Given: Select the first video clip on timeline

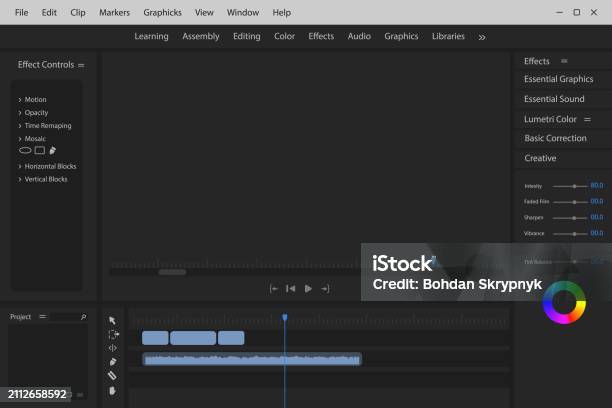Looking at the screenshot, I should pos(155,338).
